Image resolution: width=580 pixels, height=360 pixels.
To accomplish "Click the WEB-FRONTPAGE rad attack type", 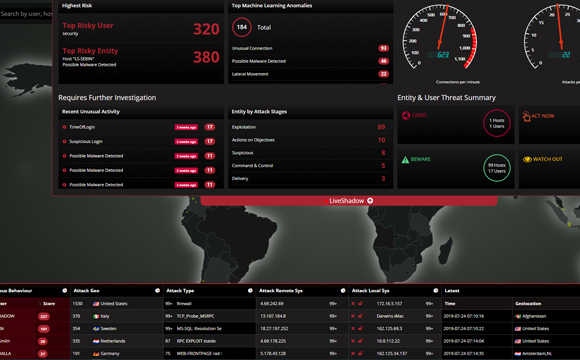I will [210, 354].
